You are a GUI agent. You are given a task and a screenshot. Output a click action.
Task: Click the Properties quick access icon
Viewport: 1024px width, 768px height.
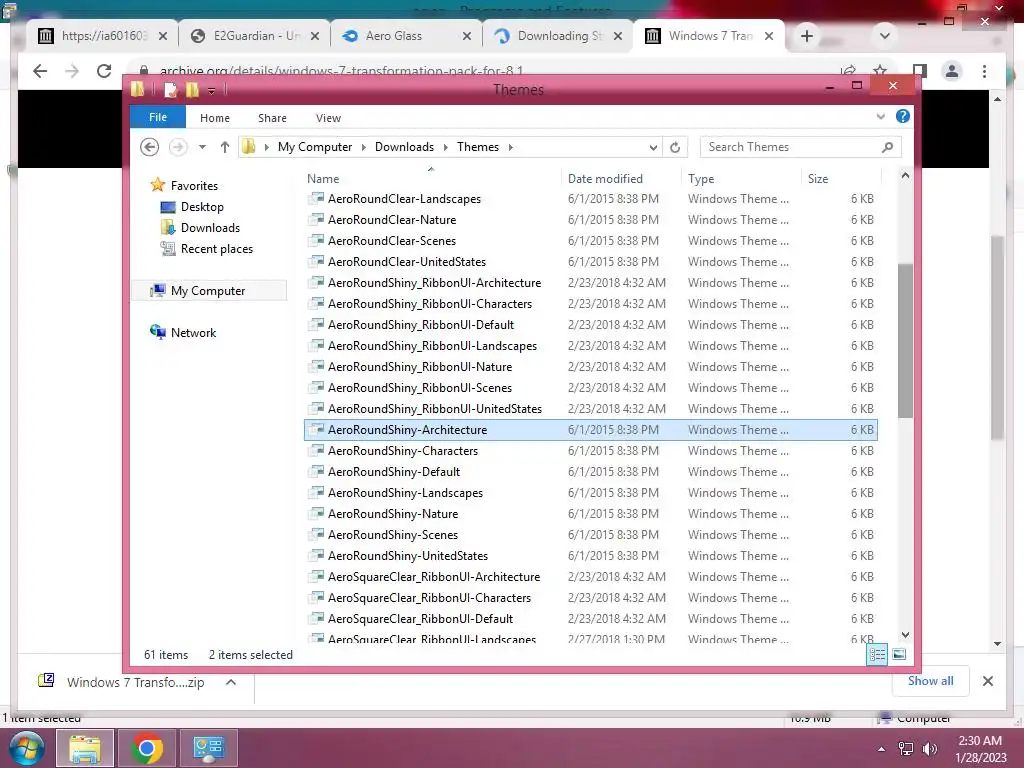click(170, 89)
